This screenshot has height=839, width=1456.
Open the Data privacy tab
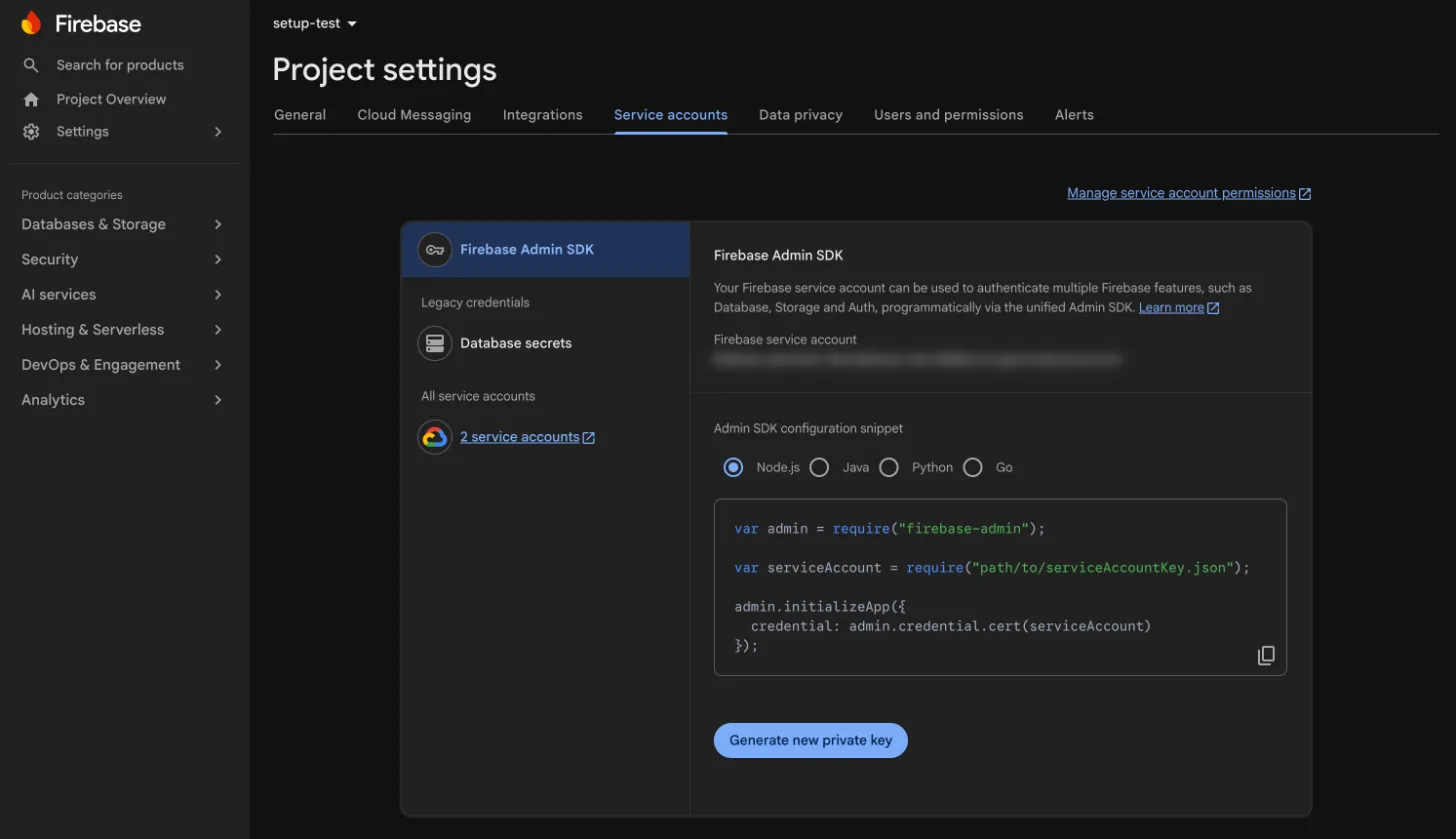point(801,115)
